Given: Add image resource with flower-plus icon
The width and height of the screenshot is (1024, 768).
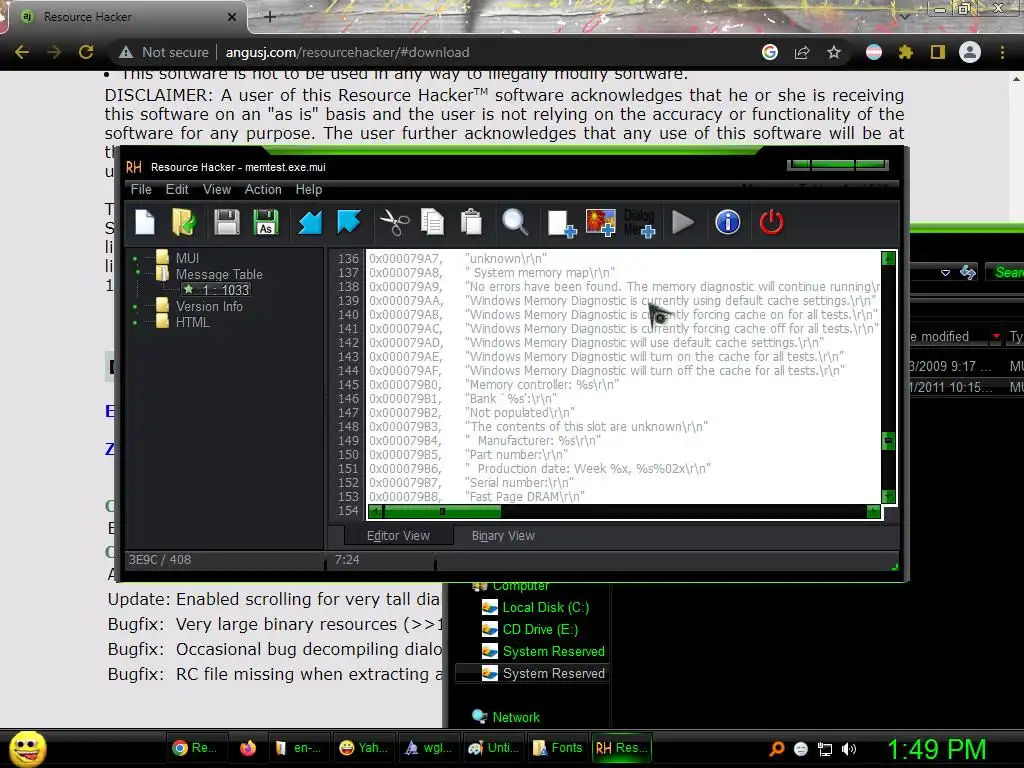Looking at the screenshot, I should tap(601, 223).
